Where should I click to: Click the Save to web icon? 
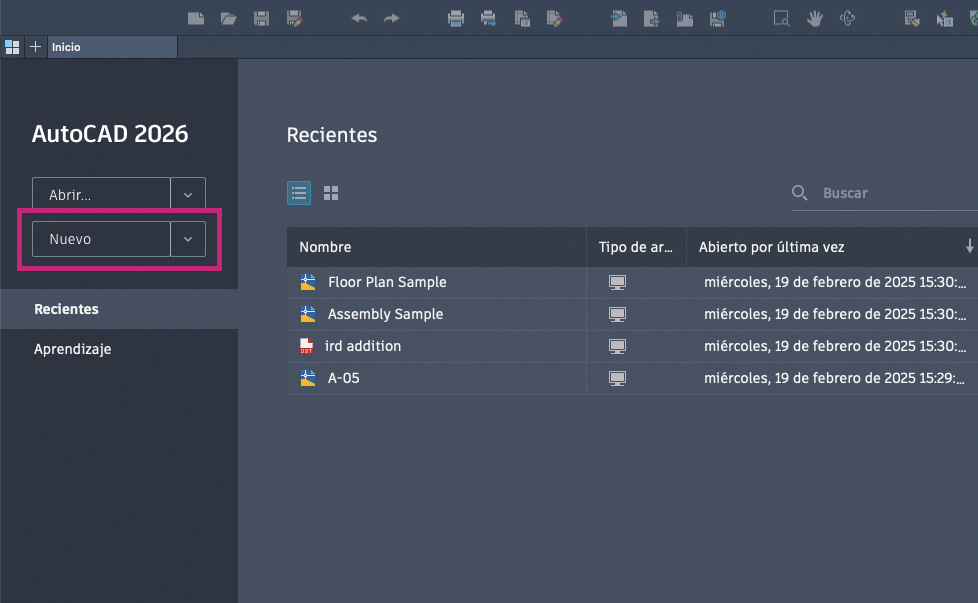click(717, 19)
